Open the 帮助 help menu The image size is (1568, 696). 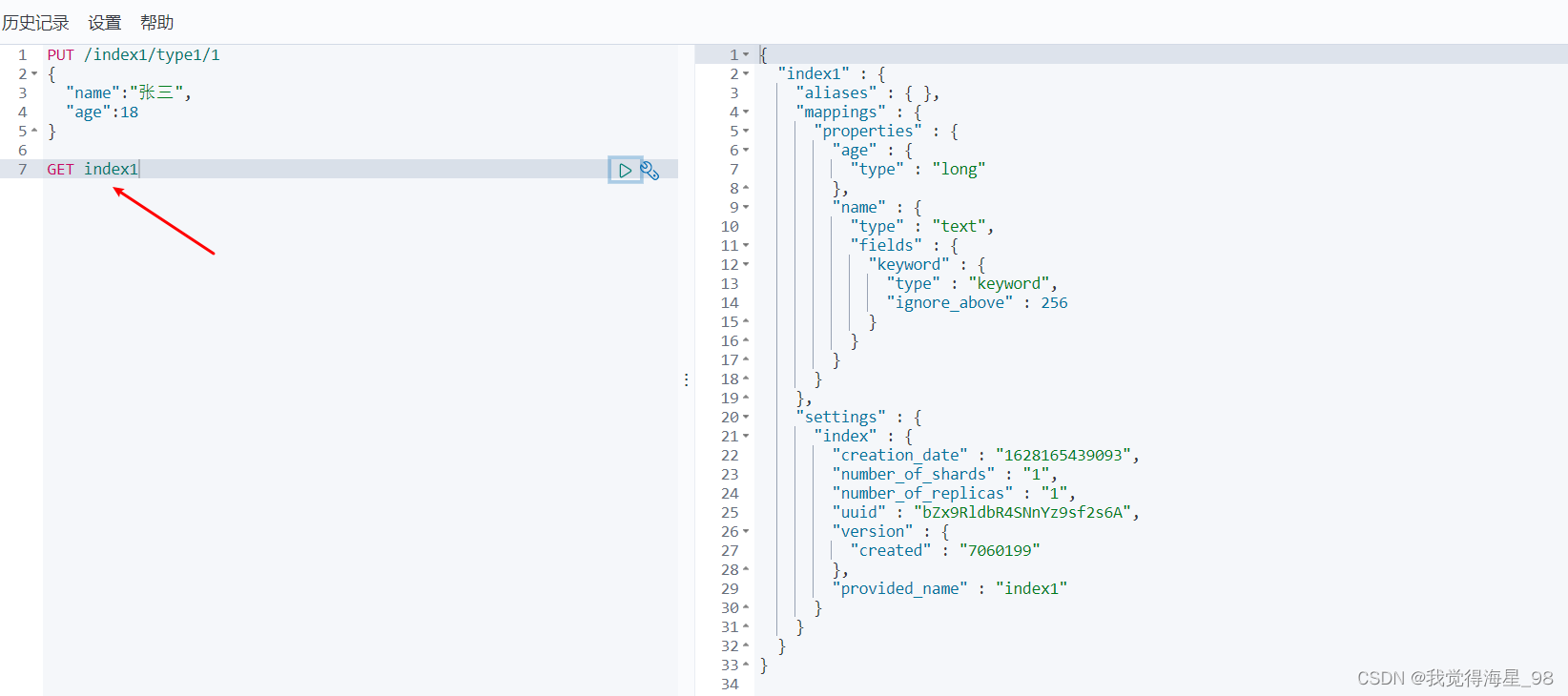[156, 22]
